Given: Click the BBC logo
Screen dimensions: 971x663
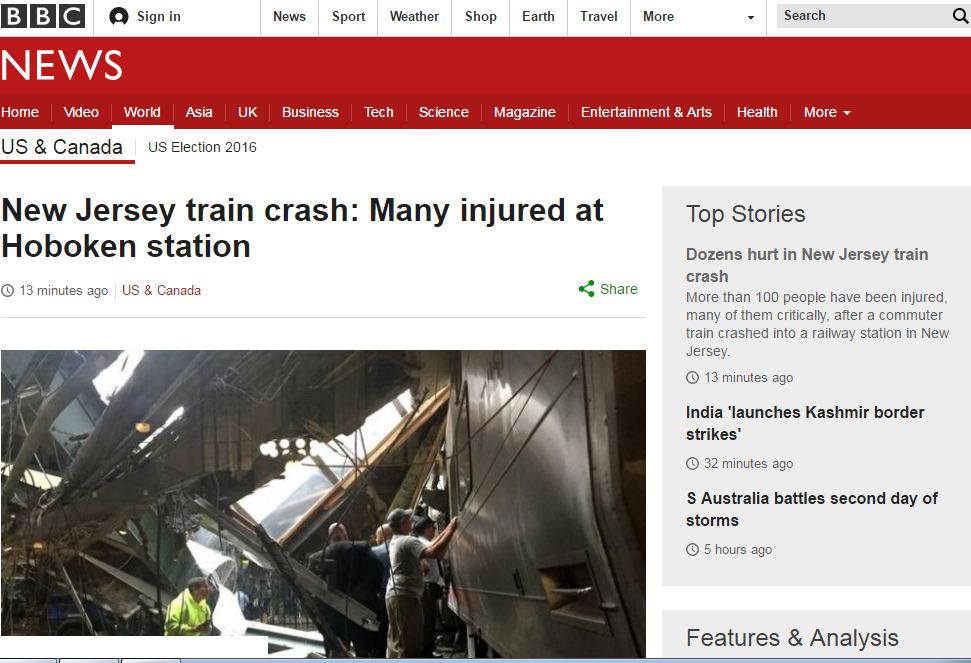Looking at the screenshot, I should point(42,16).
